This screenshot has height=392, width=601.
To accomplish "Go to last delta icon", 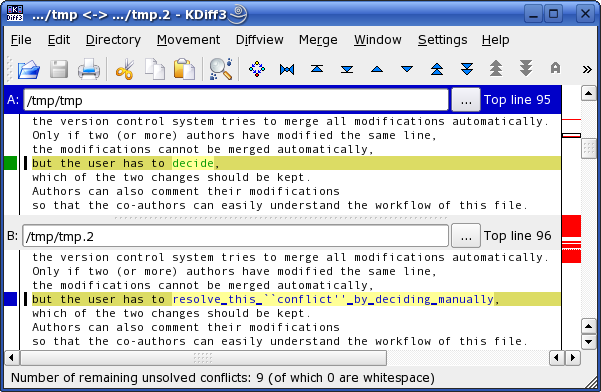I will 317,69.
